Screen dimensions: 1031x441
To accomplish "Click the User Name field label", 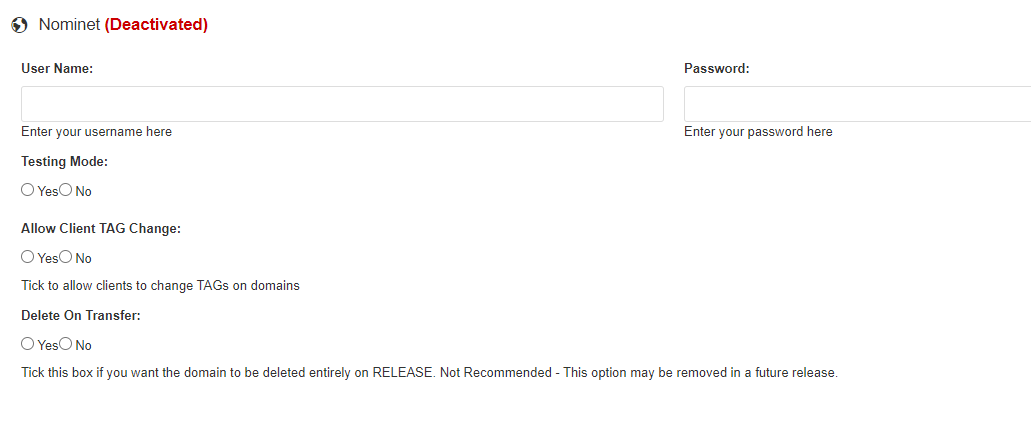I will tap(57, 68).
